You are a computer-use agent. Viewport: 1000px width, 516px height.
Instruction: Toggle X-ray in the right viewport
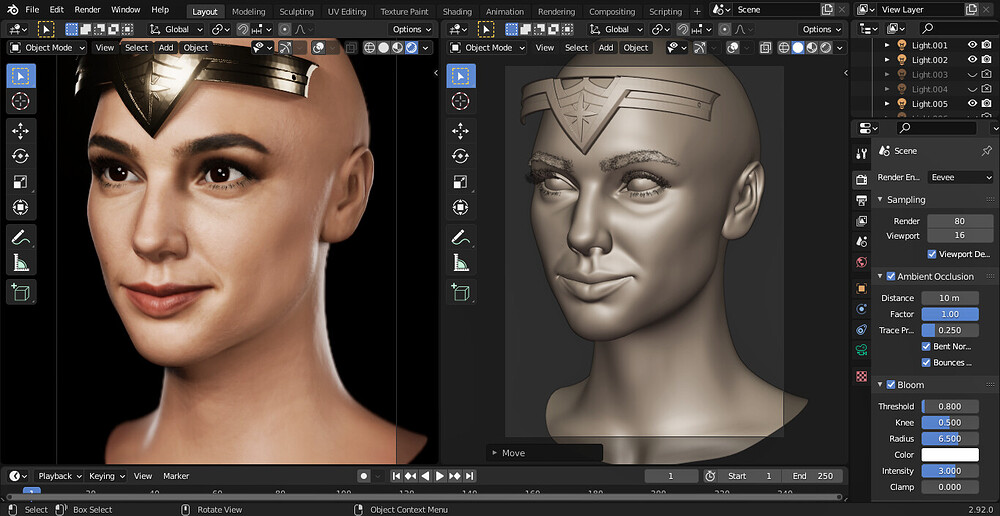click(x=765, y=48)
